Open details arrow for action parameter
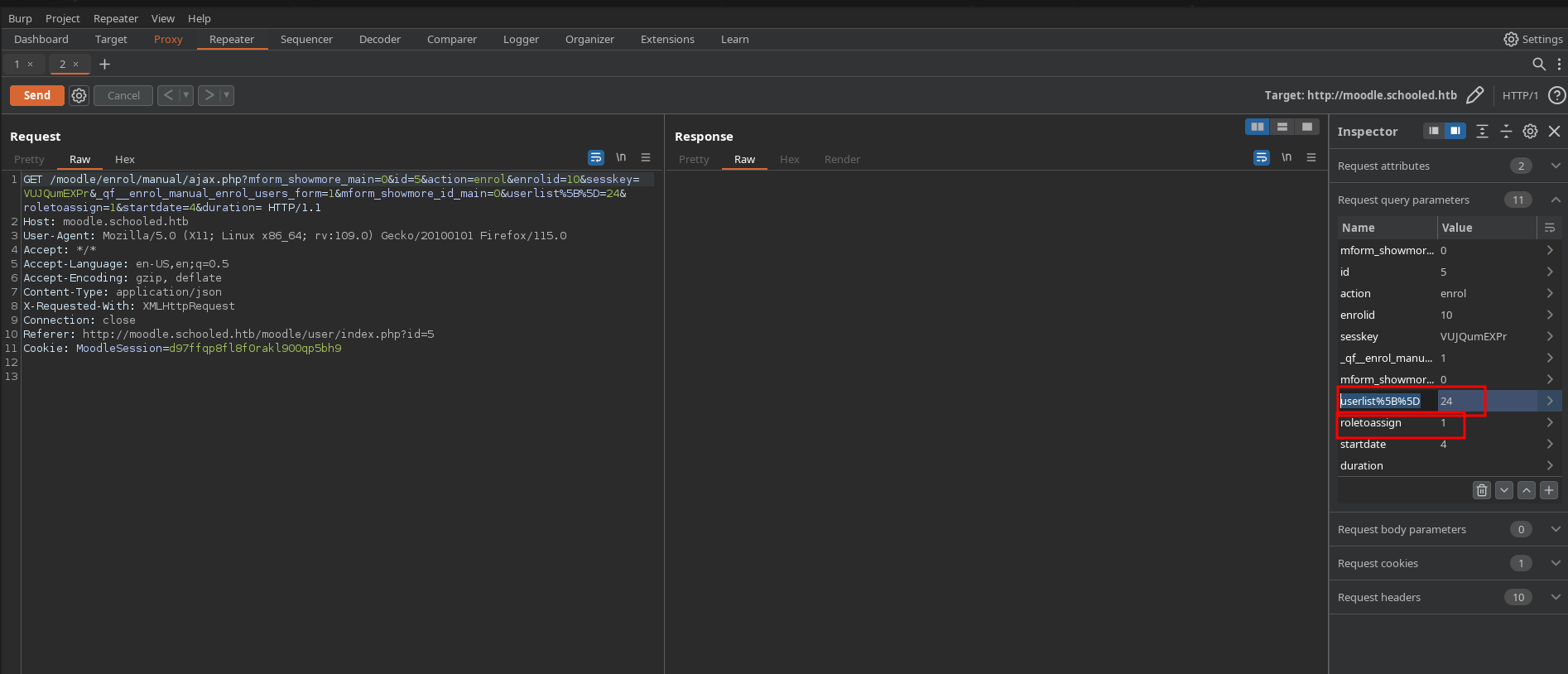 coord(1550,293)
